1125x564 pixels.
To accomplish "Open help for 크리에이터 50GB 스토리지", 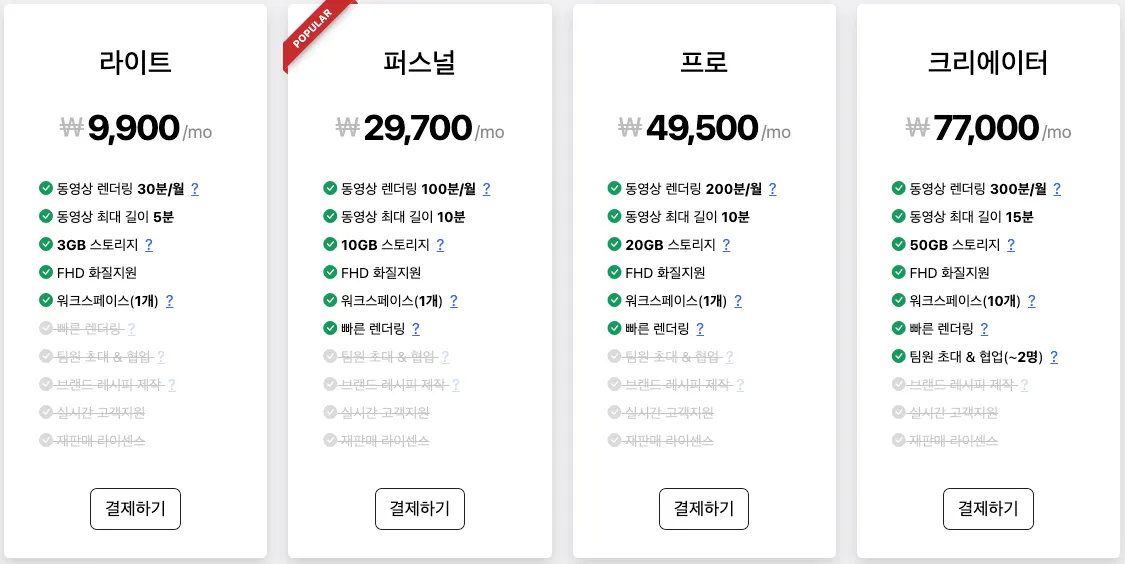I will (1010, 245).
